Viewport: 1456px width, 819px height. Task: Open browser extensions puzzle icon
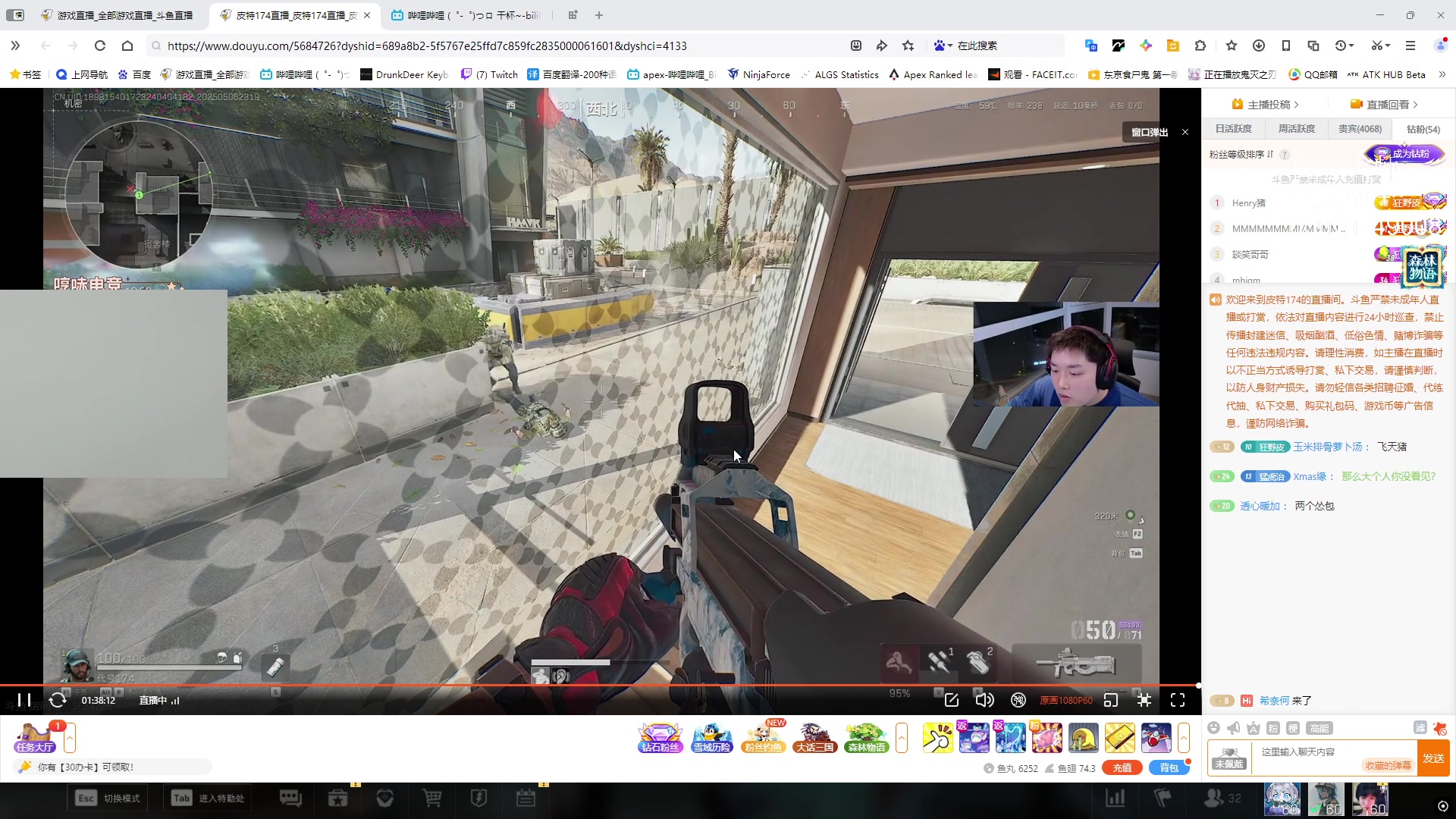click(x=1200, y=45)
